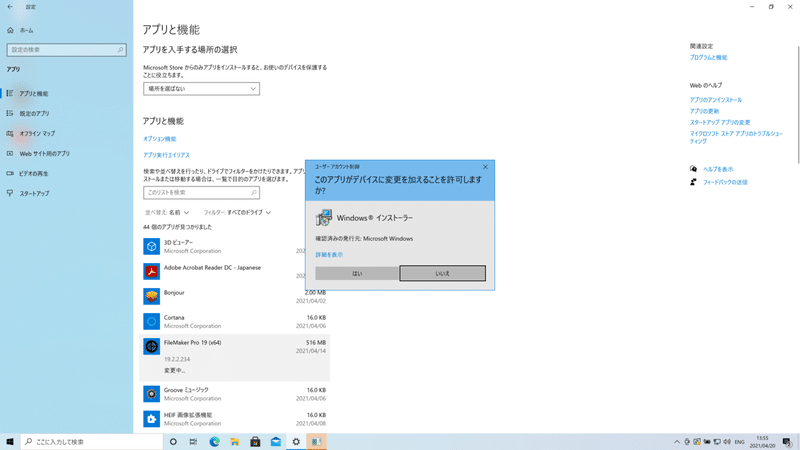Open プログラムと機能 related setting

pos(708,58)
